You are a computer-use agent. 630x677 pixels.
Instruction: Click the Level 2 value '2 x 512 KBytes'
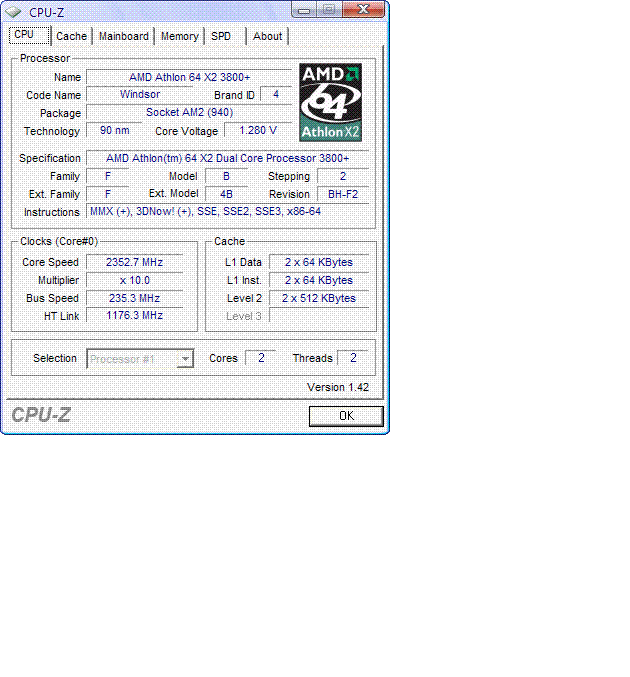tap(319, 298)
